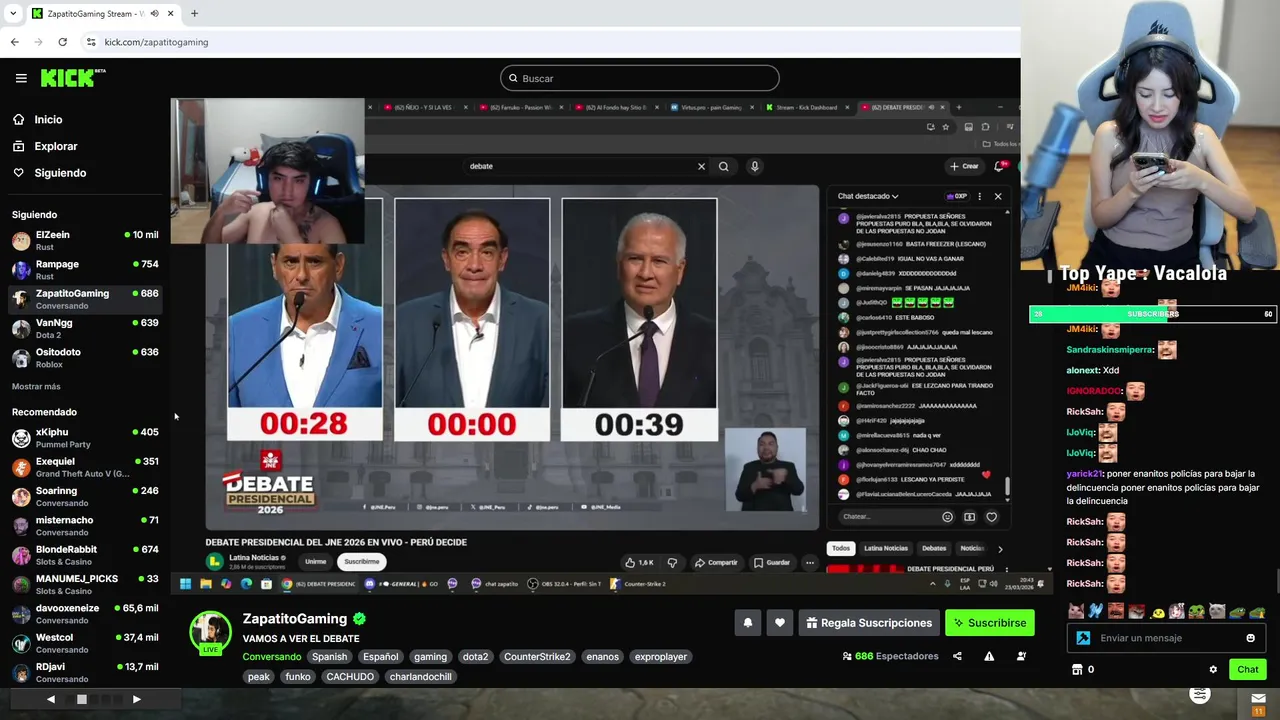
Task: Open ElZeein channel in sidebar
Action: click(x=85, y=240)
